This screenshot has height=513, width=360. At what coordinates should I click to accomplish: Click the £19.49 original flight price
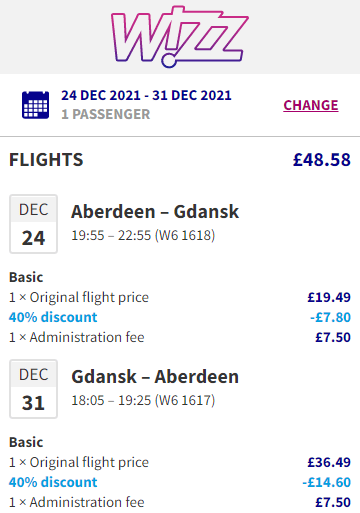(329, 297)
